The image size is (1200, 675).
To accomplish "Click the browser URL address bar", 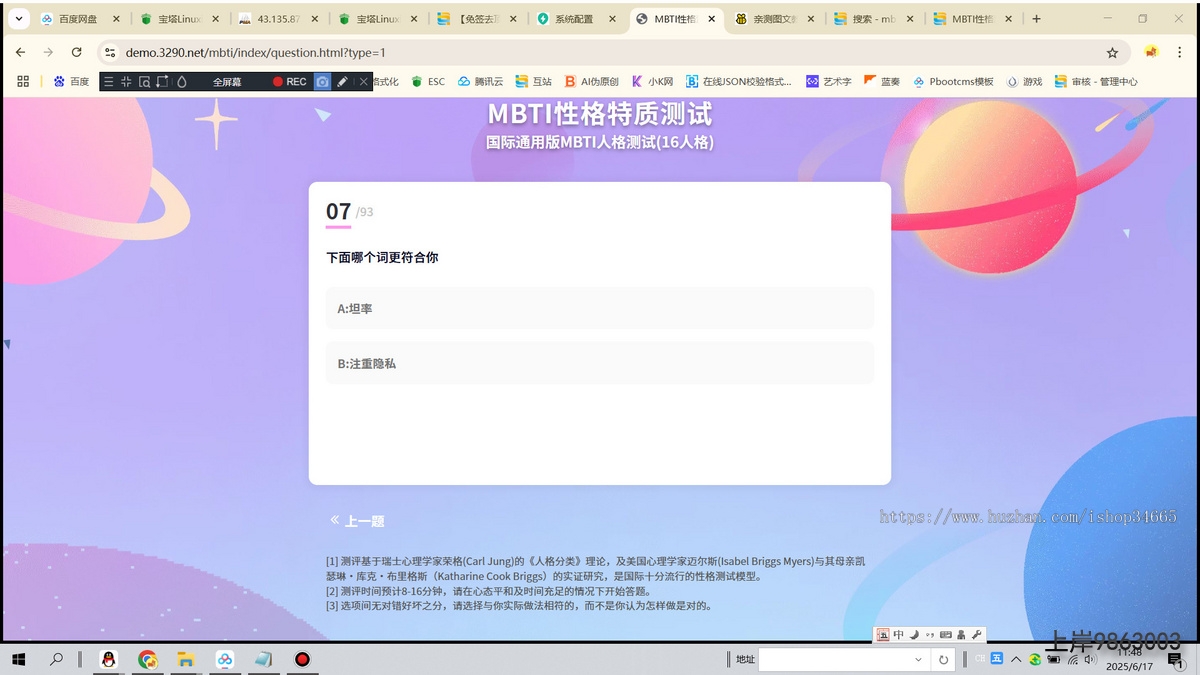I will tap(600, 53).
